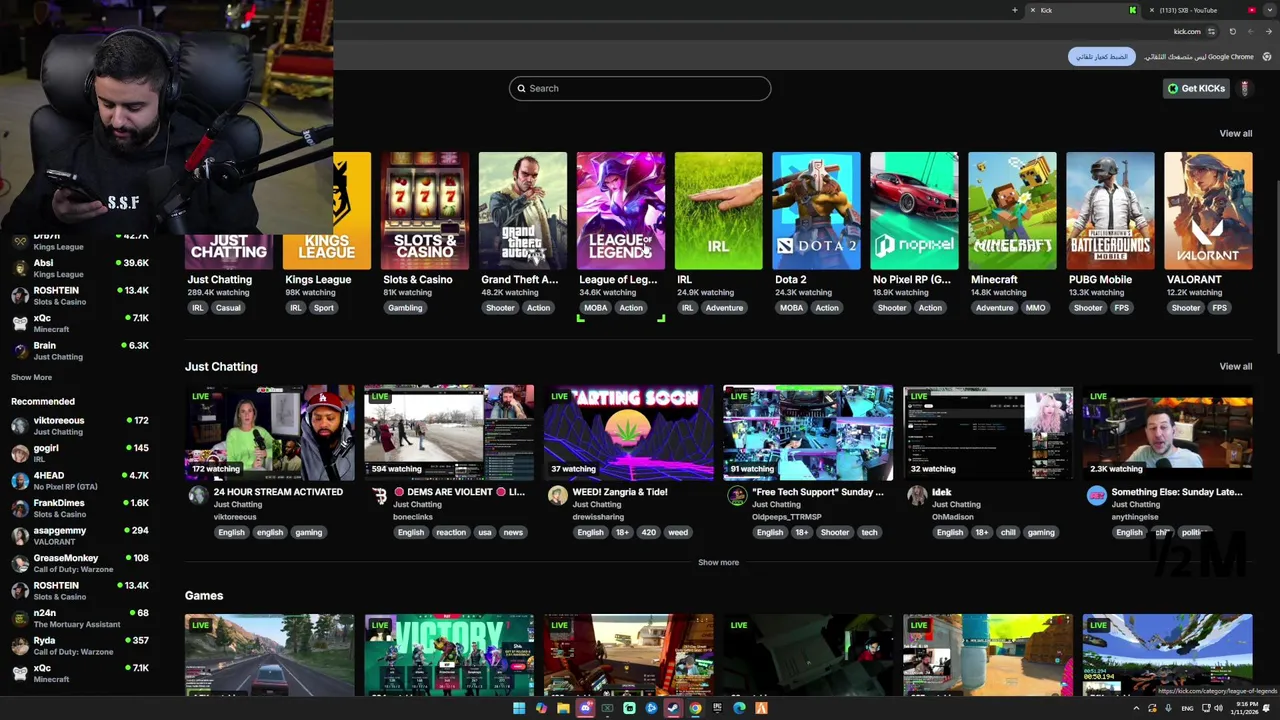Click the site settings icon beside kick.com
Screen dimensions: 1280x720
(x=1211, y=32)
